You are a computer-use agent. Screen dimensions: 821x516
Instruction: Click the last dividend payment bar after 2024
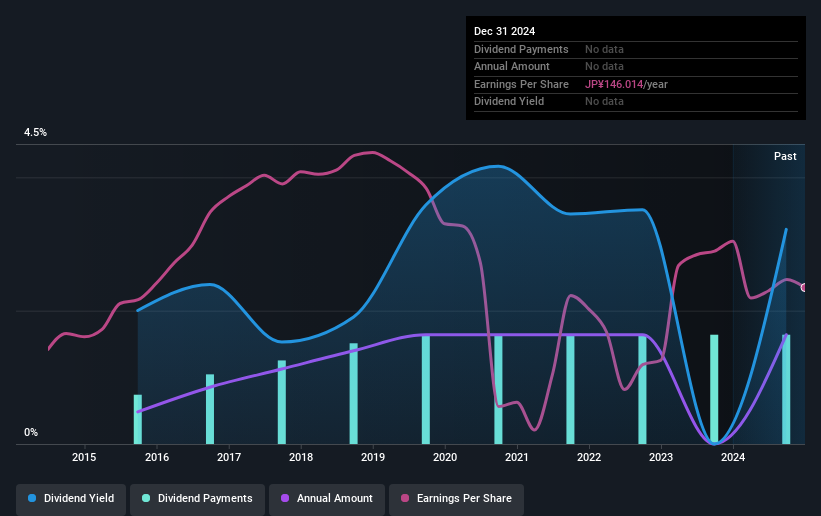[x=786, y=389]
